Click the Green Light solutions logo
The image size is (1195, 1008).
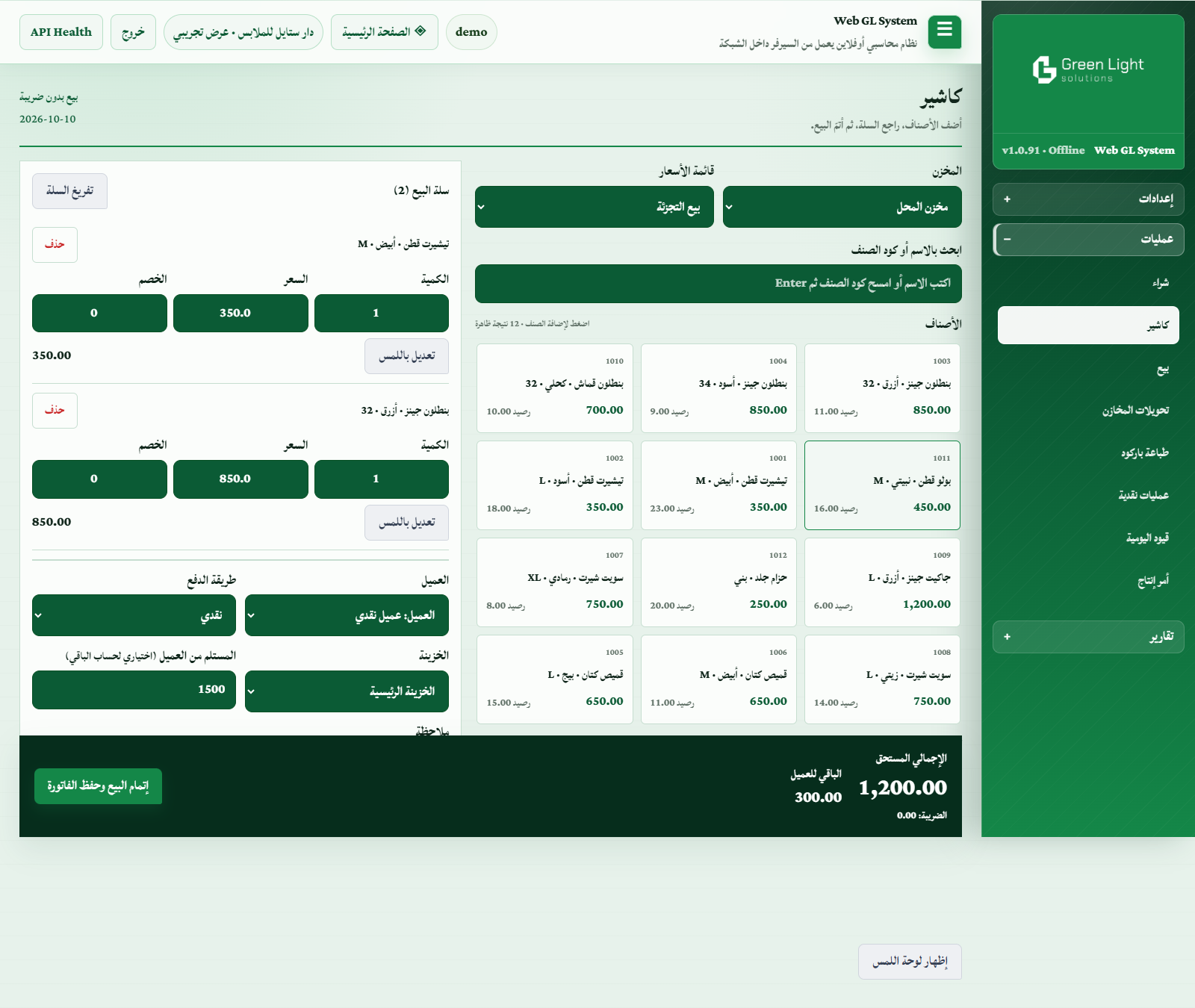(x=1088, y=69)
